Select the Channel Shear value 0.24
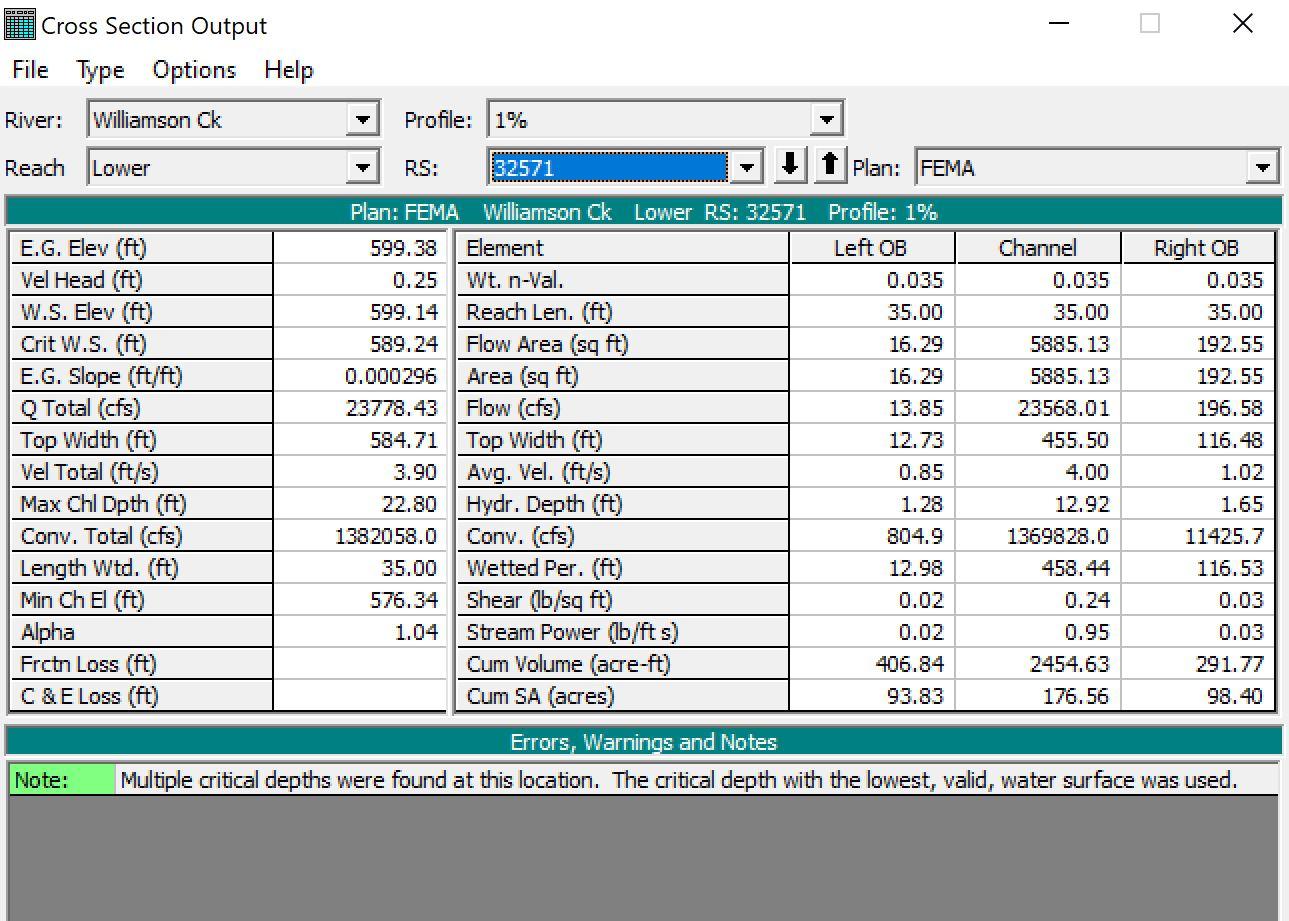The image size is (1289, 921). [x=1039, y=600]
